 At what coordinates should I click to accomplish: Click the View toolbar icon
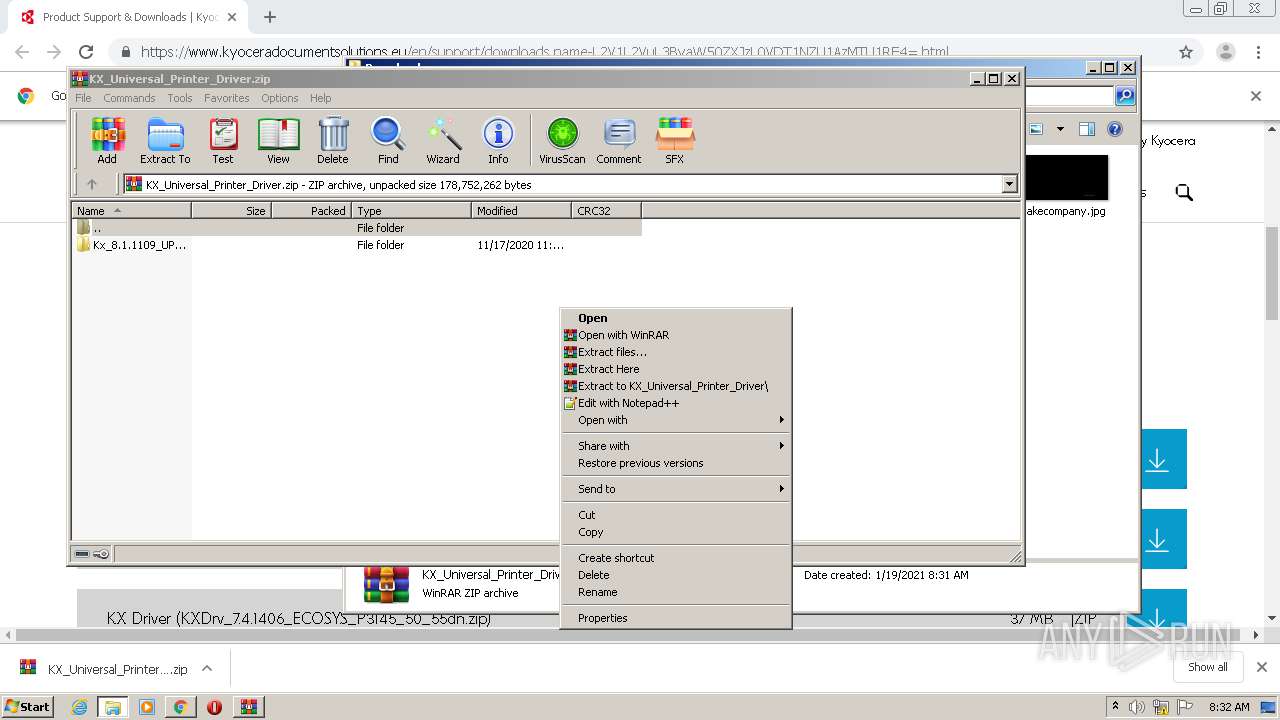(x=278, y=141)
